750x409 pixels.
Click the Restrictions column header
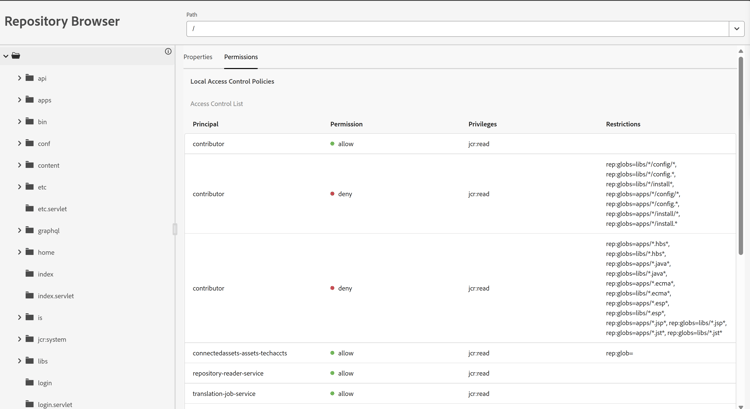[623, 124]
